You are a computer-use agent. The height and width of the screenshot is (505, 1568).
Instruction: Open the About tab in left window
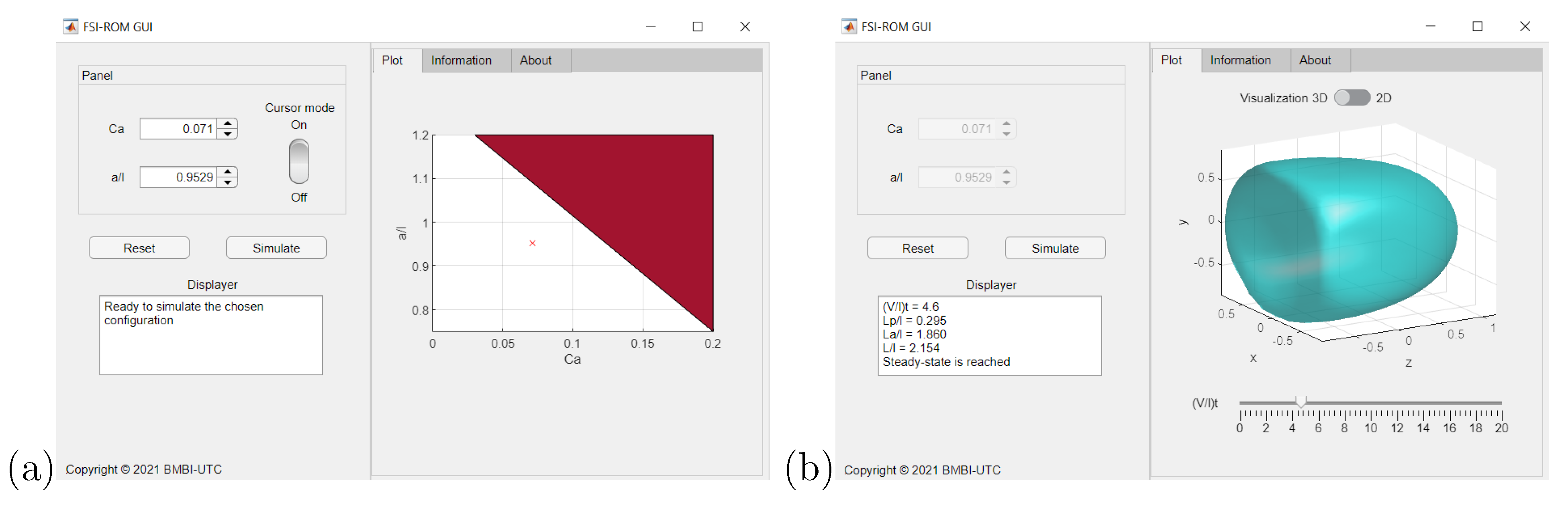click(x=535, y=60)
